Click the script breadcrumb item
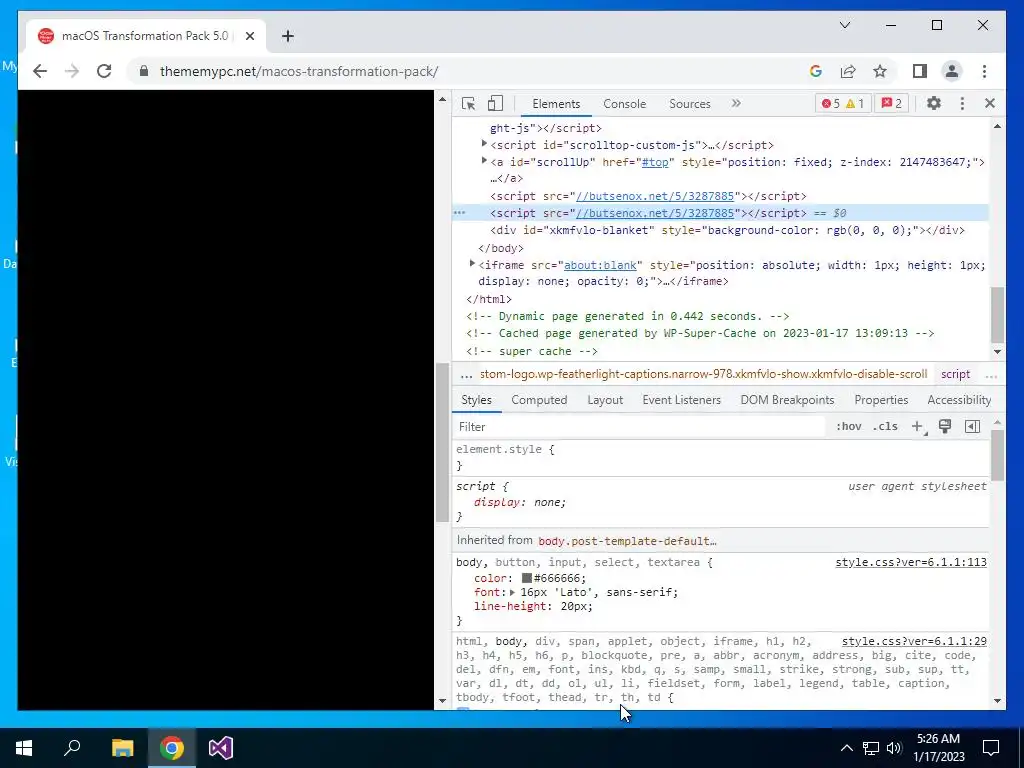1024x768 pixels. point(955,374)
